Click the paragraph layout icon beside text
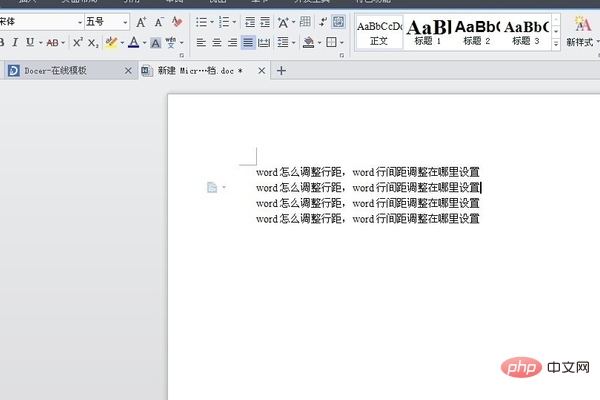 point(212,187)
